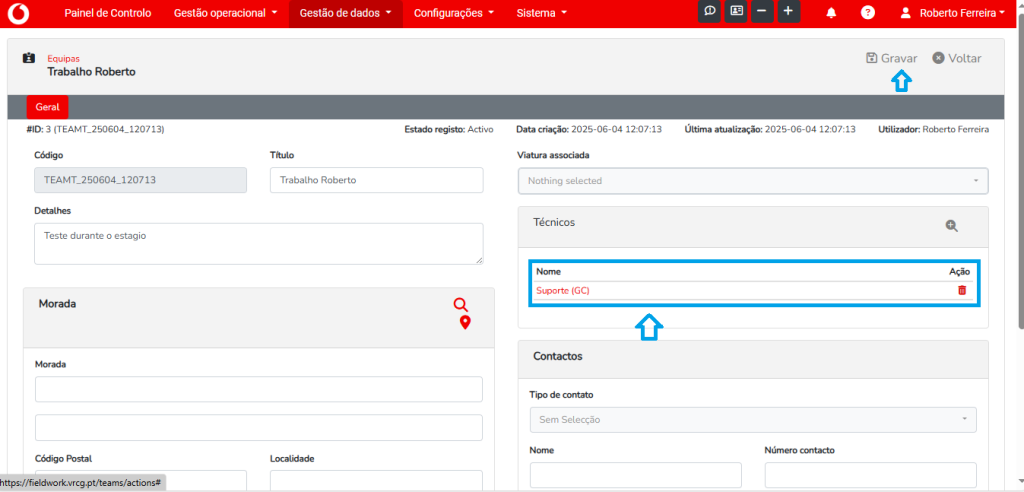Click the Título input field
Screen dimensions: 1024x492
click(377, 180)
